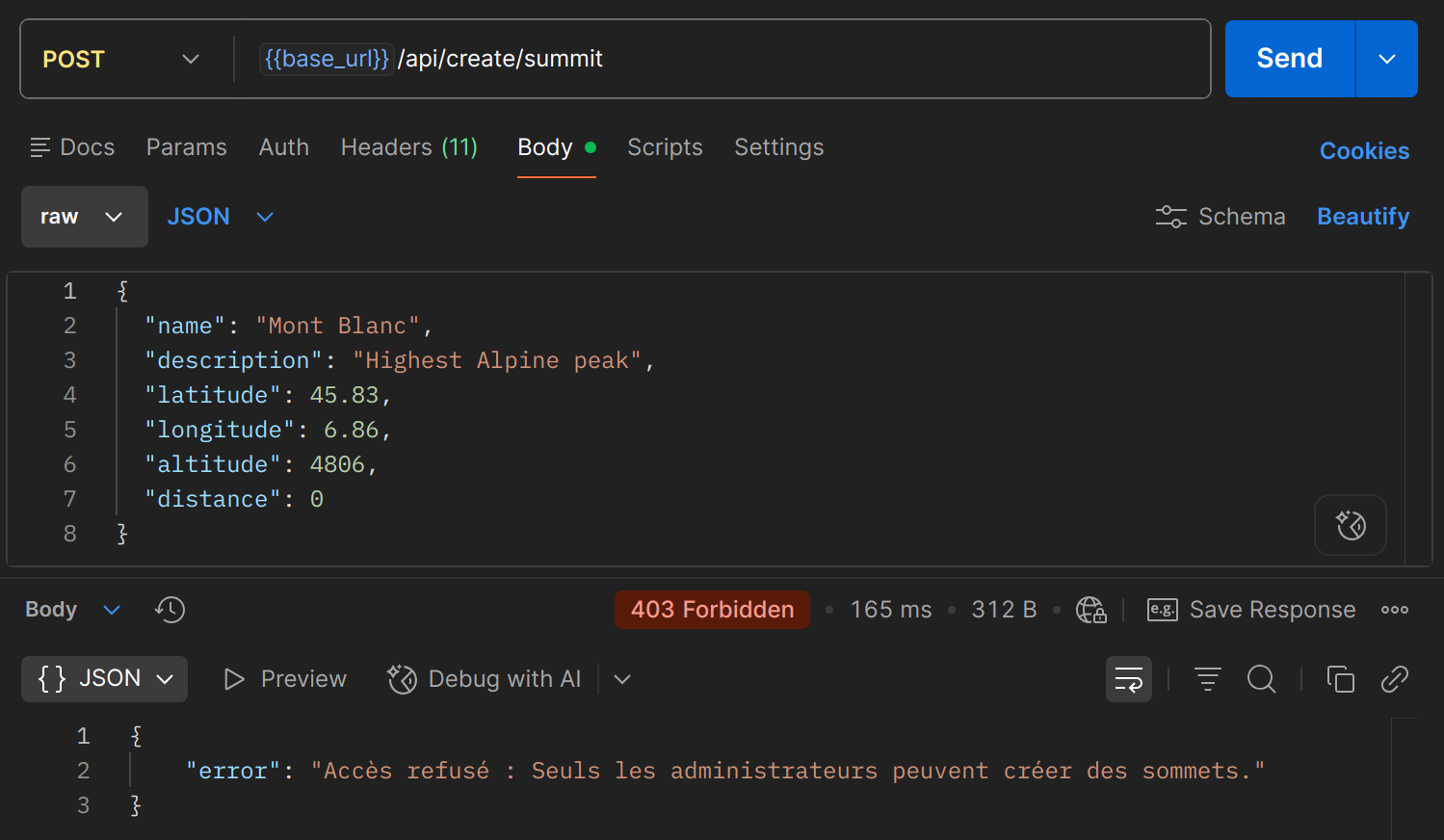Open the Scripts tab
The image size is (1444, 840).
coord(665,147)
